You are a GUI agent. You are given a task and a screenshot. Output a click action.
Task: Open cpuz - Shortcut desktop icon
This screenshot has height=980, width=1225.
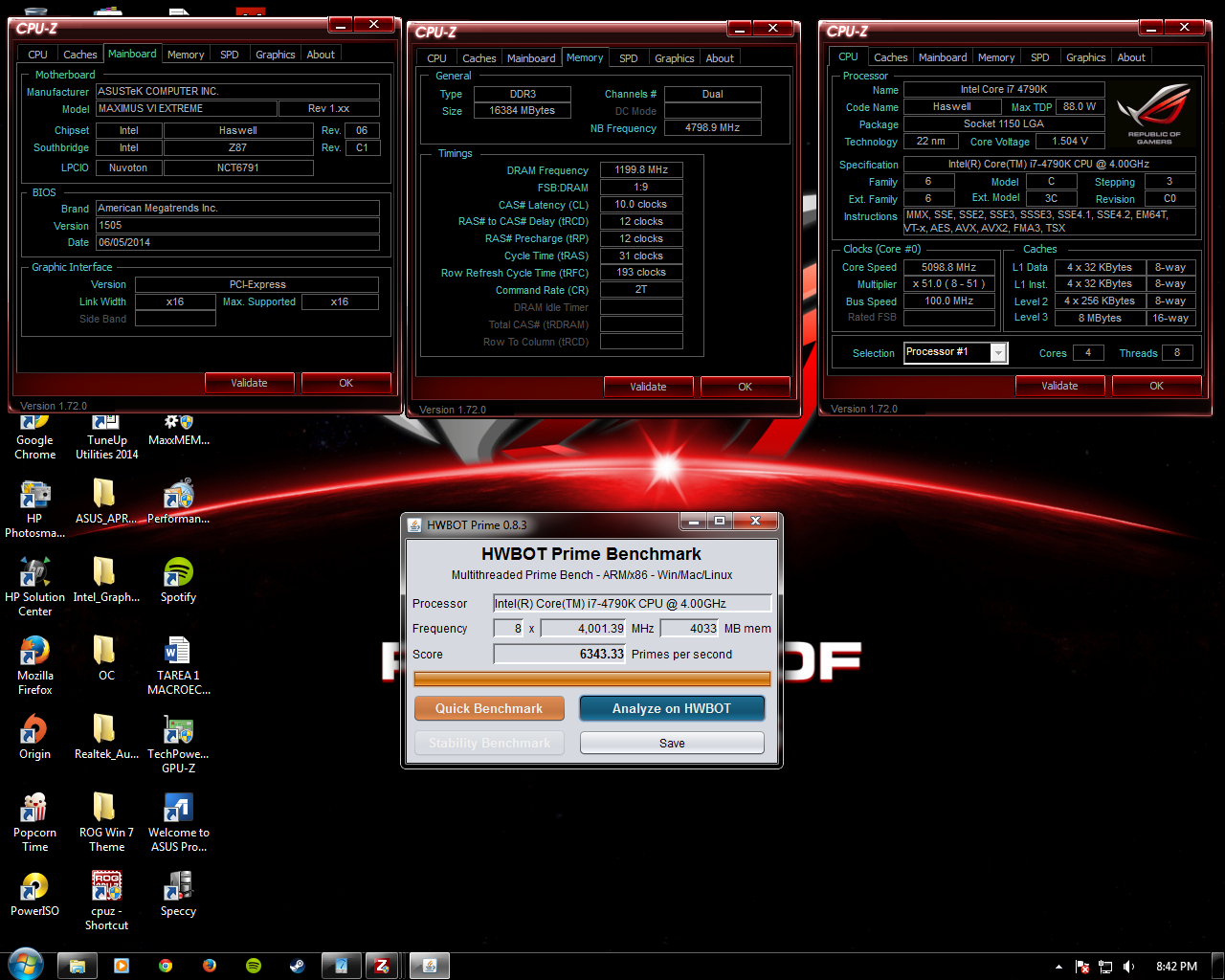tap(106, 902)
